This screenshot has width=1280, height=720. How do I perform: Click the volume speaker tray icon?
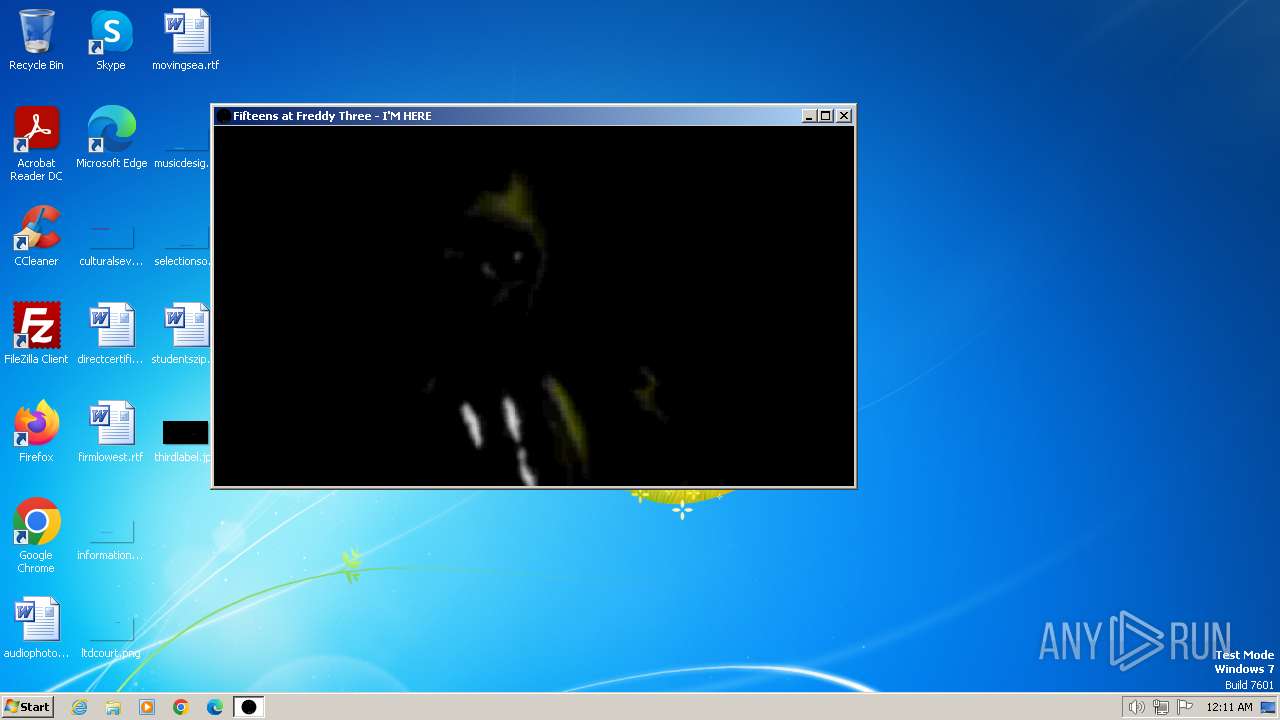coord(1136,707)
